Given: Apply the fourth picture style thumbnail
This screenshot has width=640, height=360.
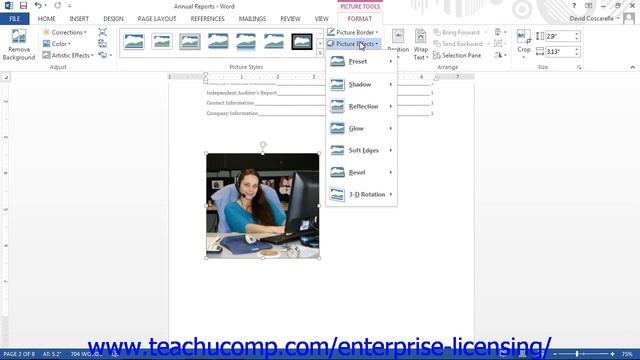Looking at the screenshot, I should tap(218, 42).
